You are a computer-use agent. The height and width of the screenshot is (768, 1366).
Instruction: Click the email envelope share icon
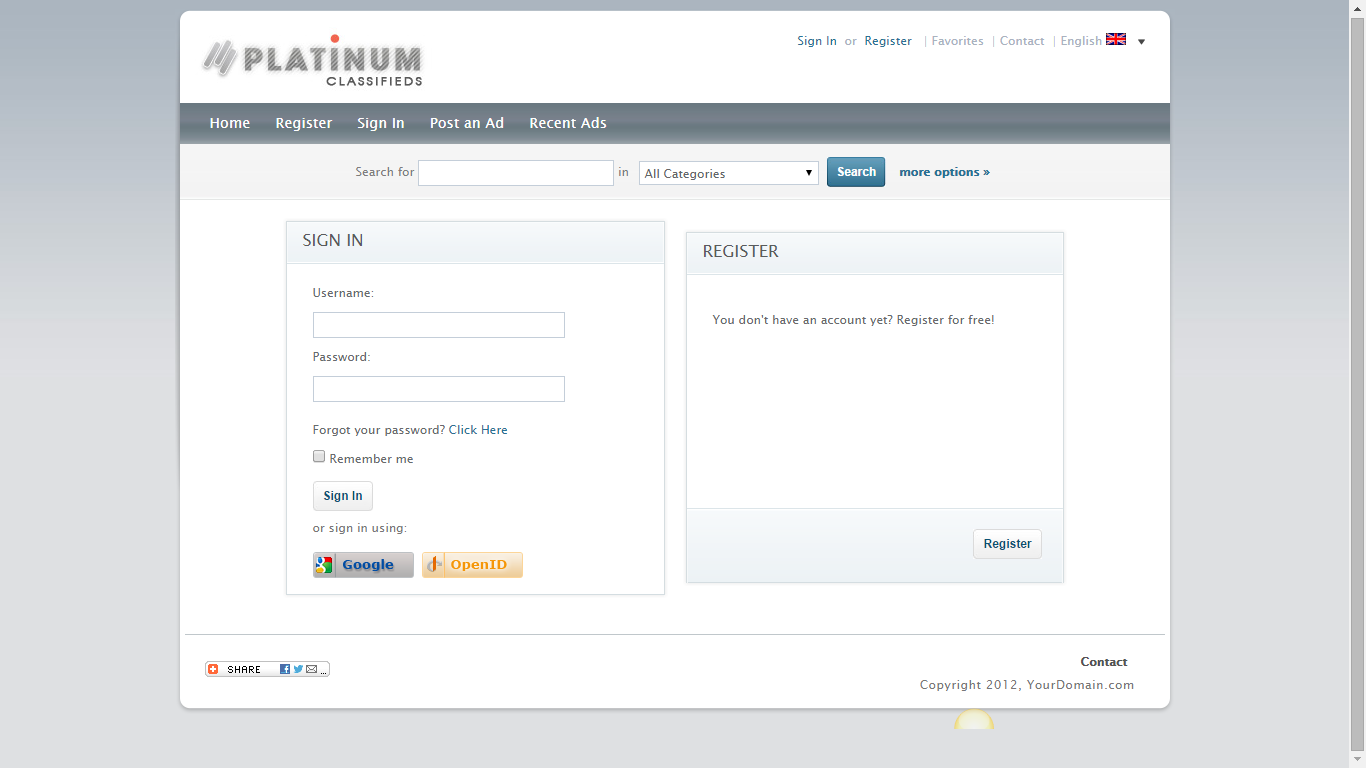(311, 669)
